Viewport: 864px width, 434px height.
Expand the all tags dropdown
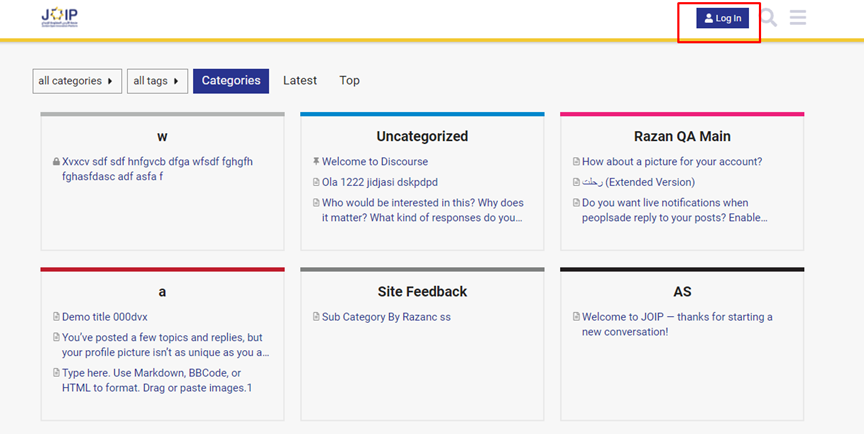(157, 81)
